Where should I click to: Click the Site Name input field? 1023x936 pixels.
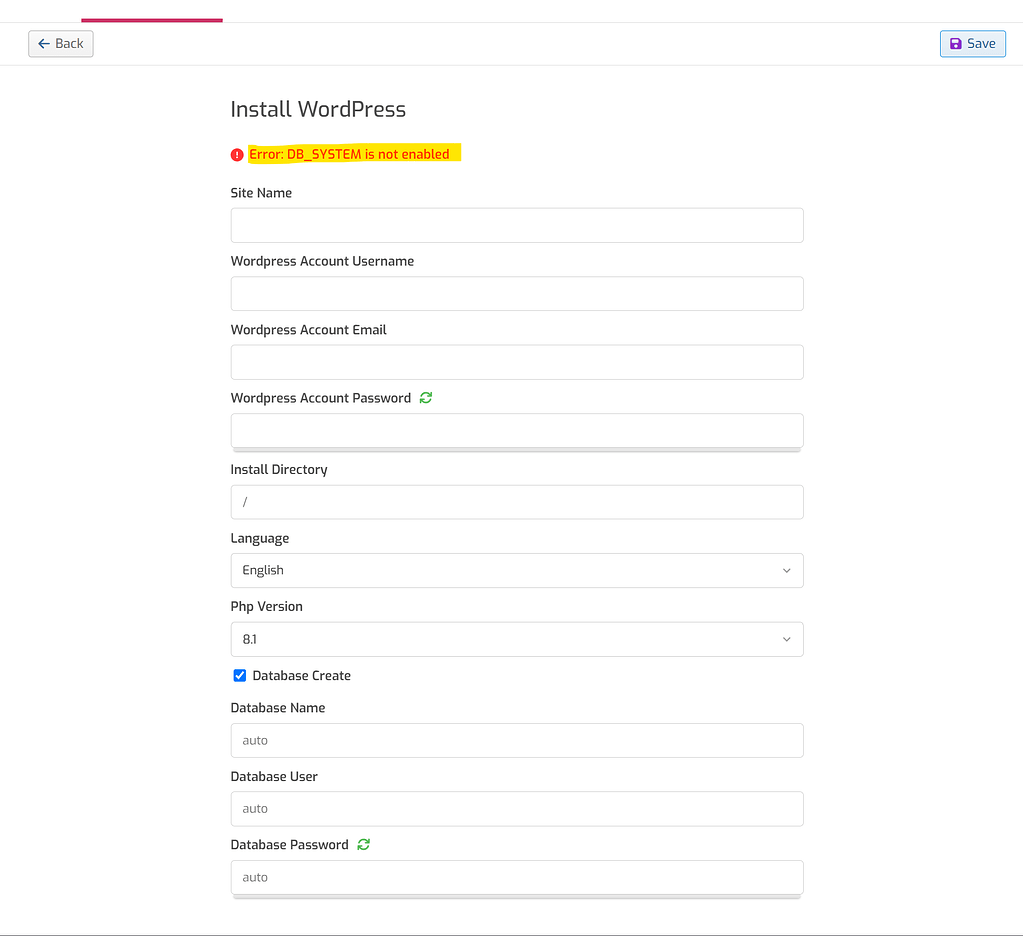(516, 225)
